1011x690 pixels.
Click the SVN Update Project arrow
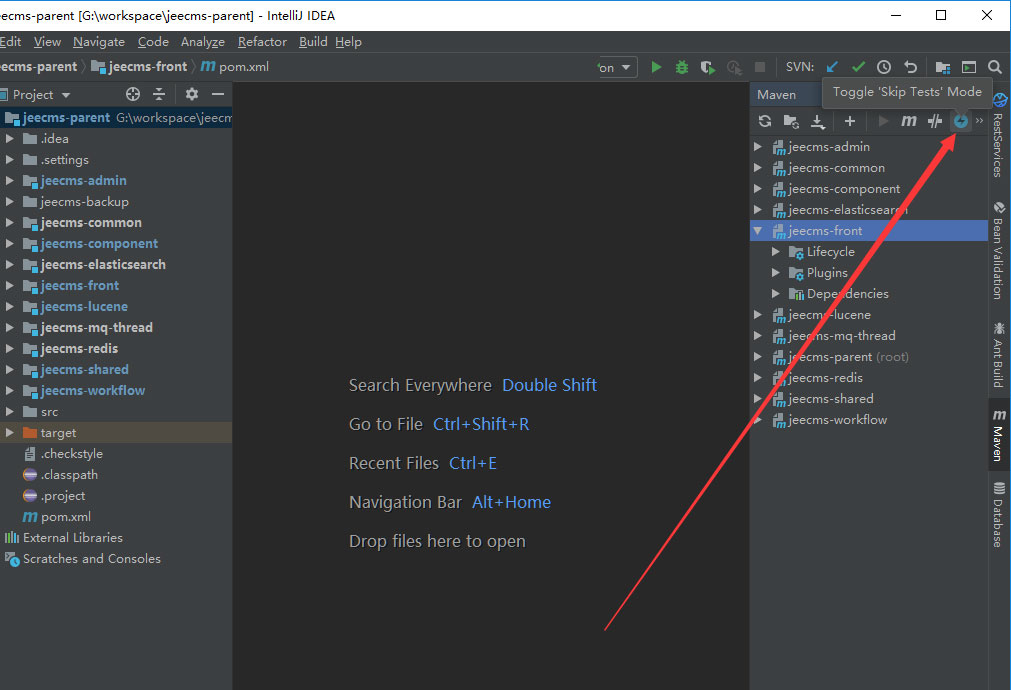tap(832, 67)
